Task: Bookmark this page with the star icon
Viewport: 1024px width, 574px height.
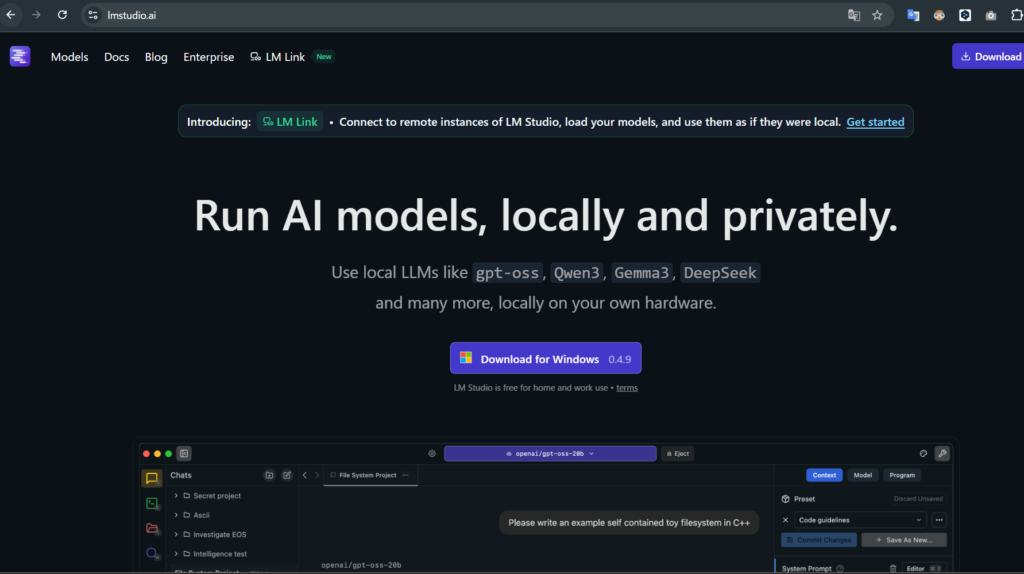Action: click(877, 15)
